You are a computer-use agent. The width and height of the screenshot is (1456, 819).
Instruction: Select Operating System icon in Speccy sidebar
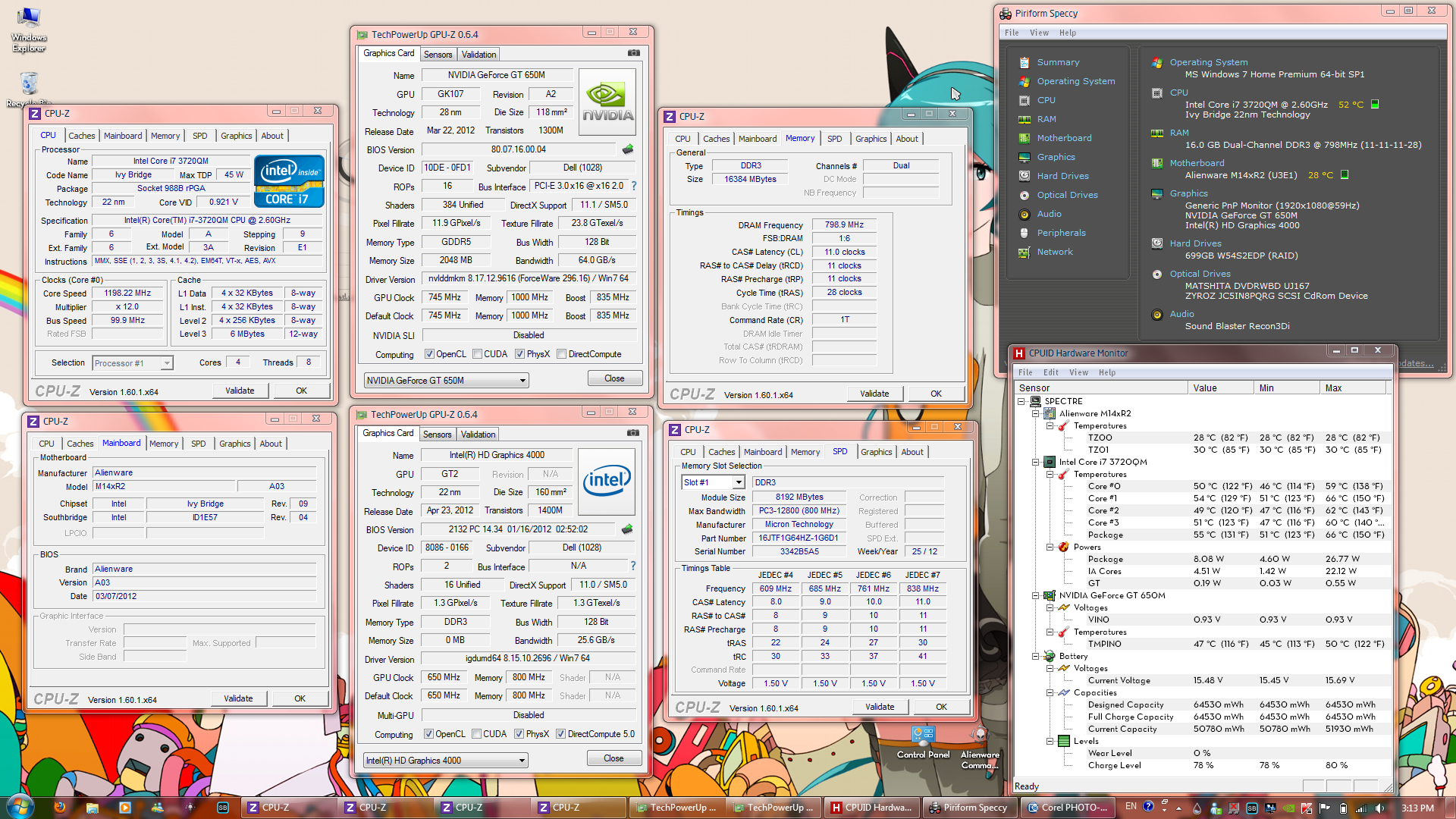click(1025, 82)
